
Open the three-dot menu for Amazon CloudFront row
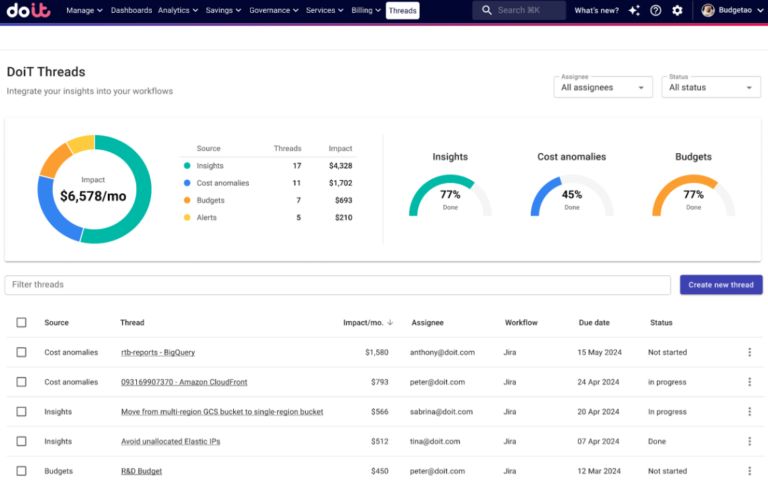(749, 382)
